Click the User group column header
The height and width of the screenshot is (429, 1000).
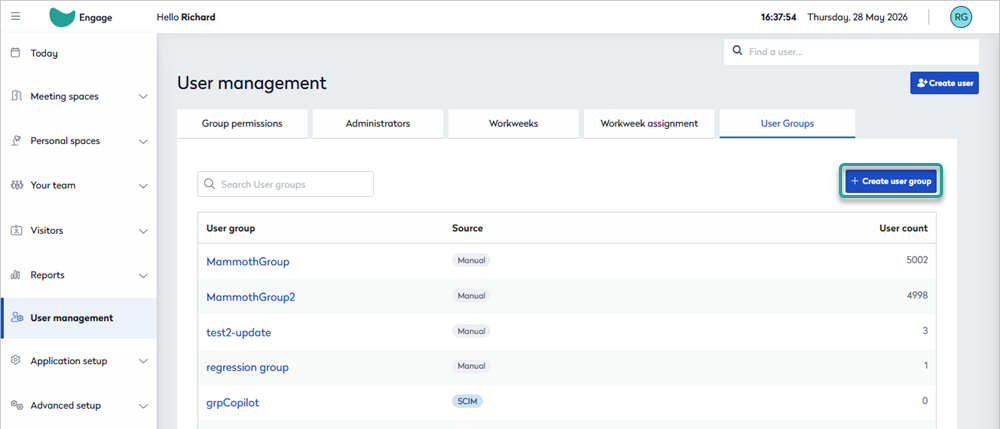[231, 228]
